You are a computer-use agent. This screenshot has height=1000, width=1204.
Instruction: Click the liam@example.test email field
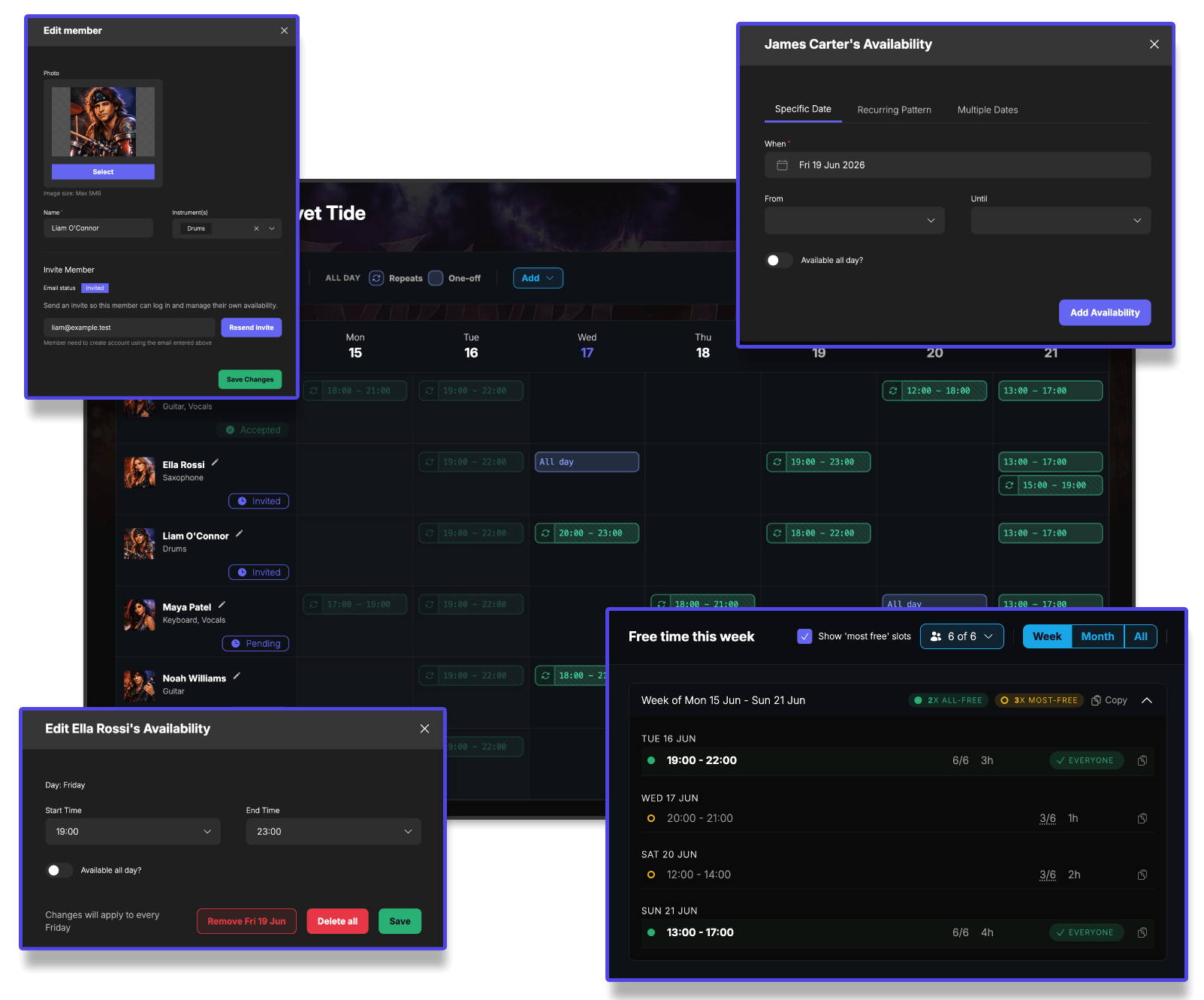[129, 328]
